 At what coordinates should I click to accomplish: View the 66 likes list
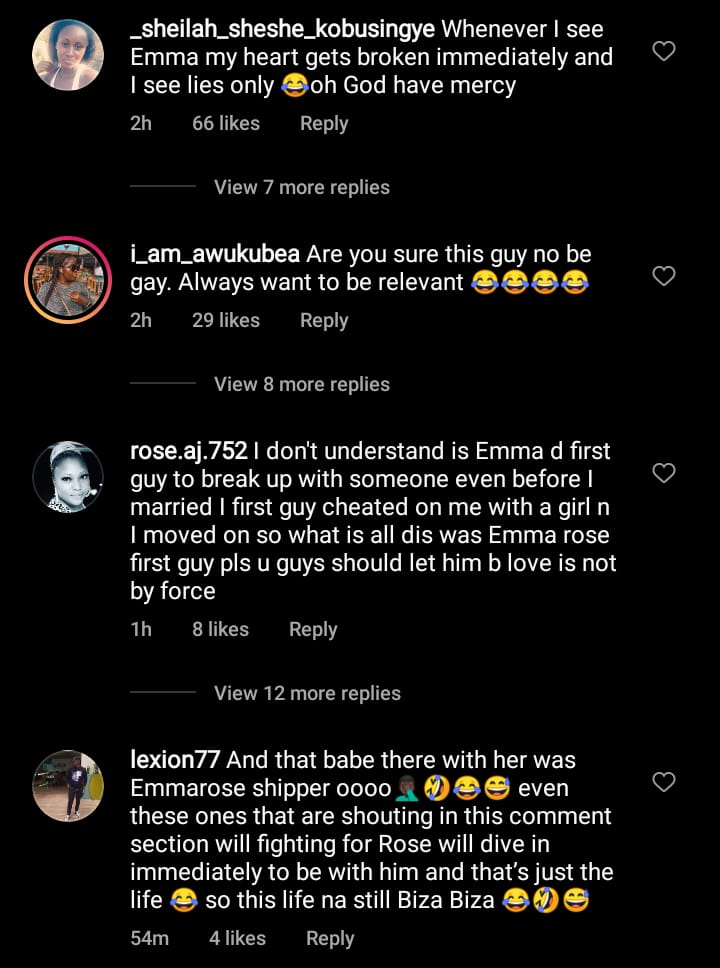[226, 124]
